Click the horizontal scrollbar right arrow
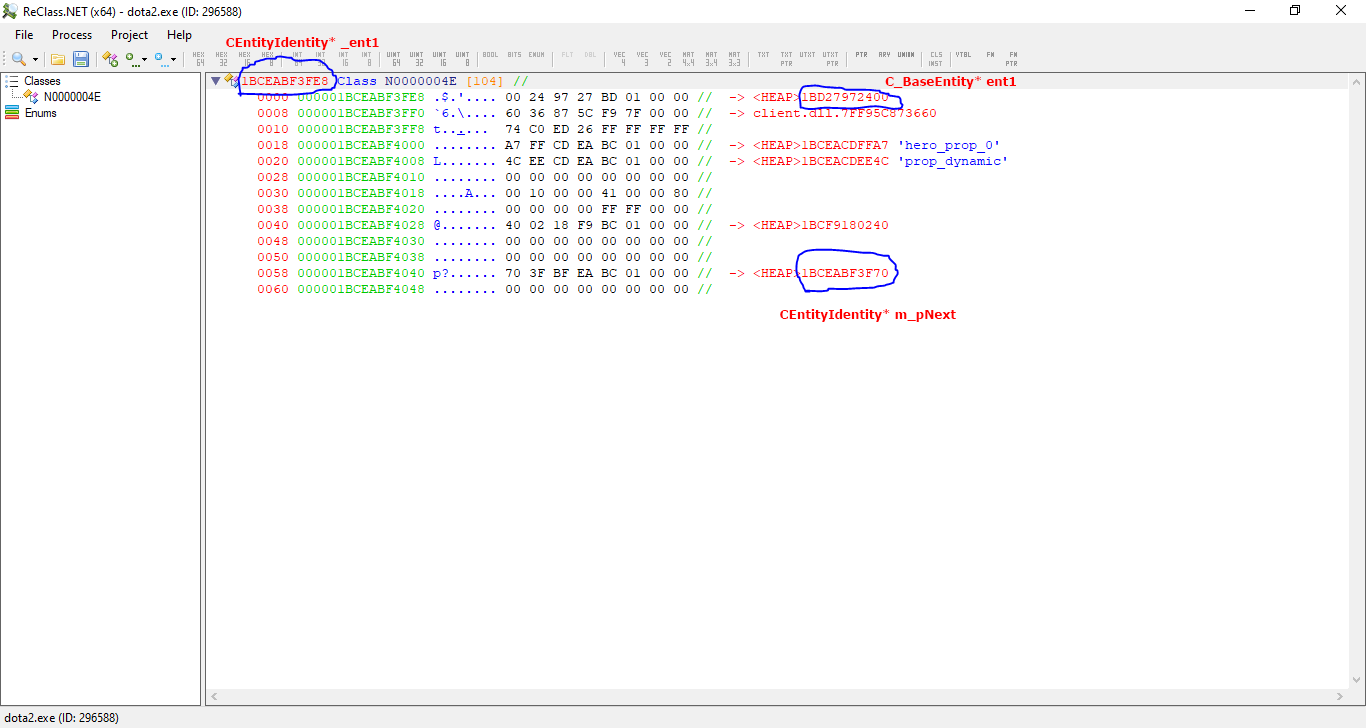This screenshot has height=728, width=1366. [x=1342, y=697]
